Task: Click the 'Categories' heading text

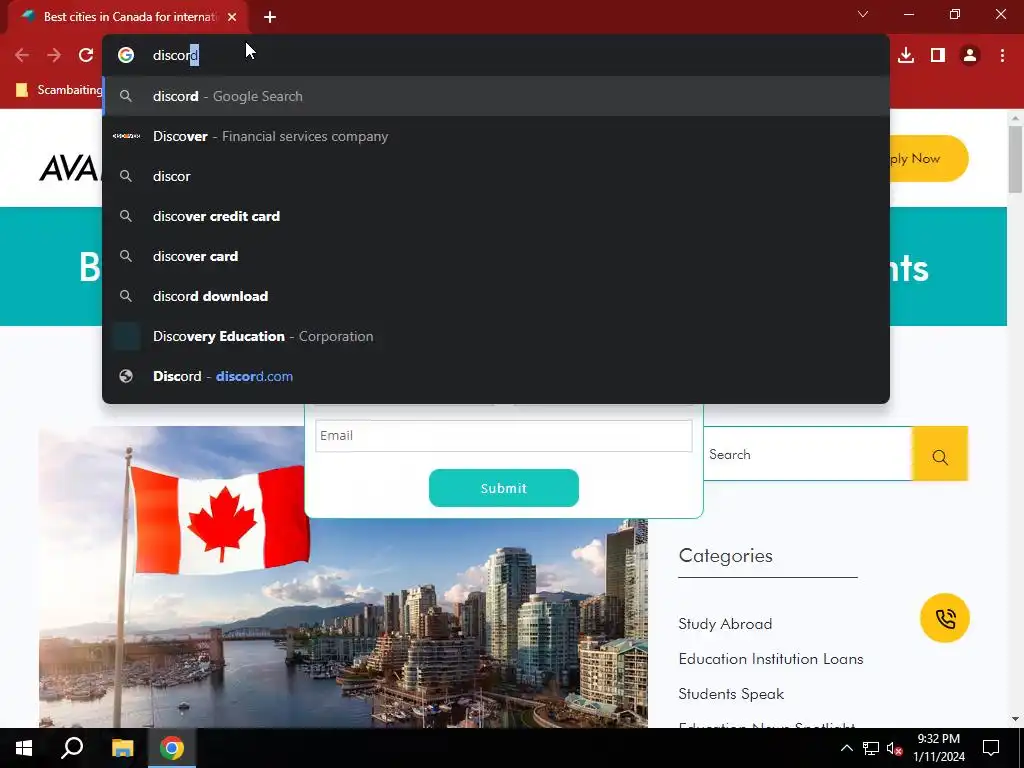Action: (726, 556)
